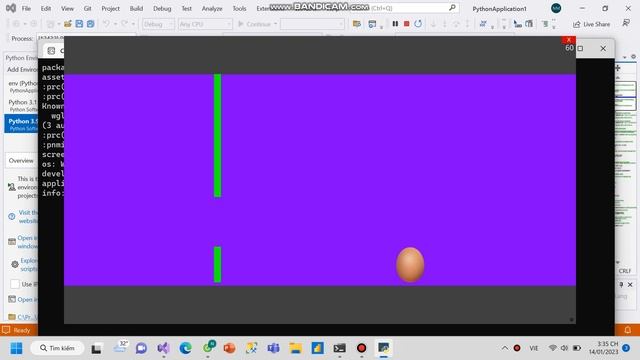The height and width of the screenshot is (360, 640).
Task: Open the Tools menu
Action: coord(239,8)
